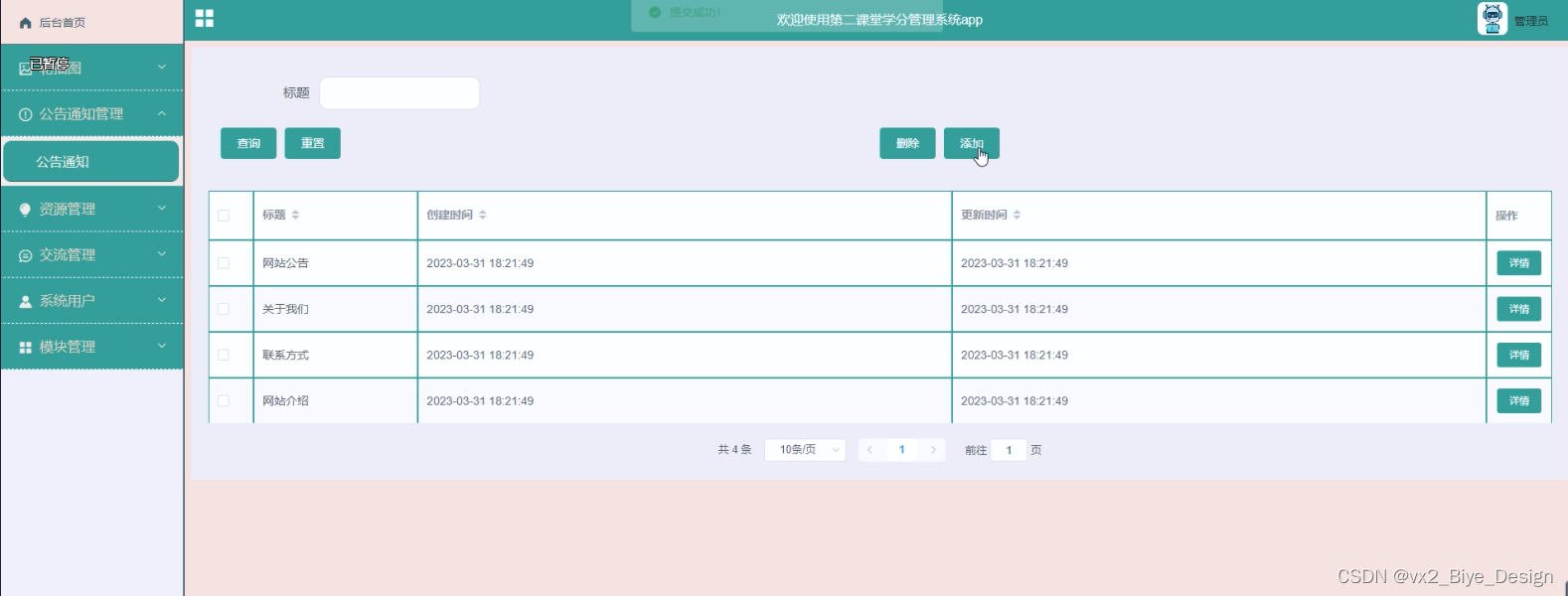Click the info icon beside 公告通知管理

point(26,114)
